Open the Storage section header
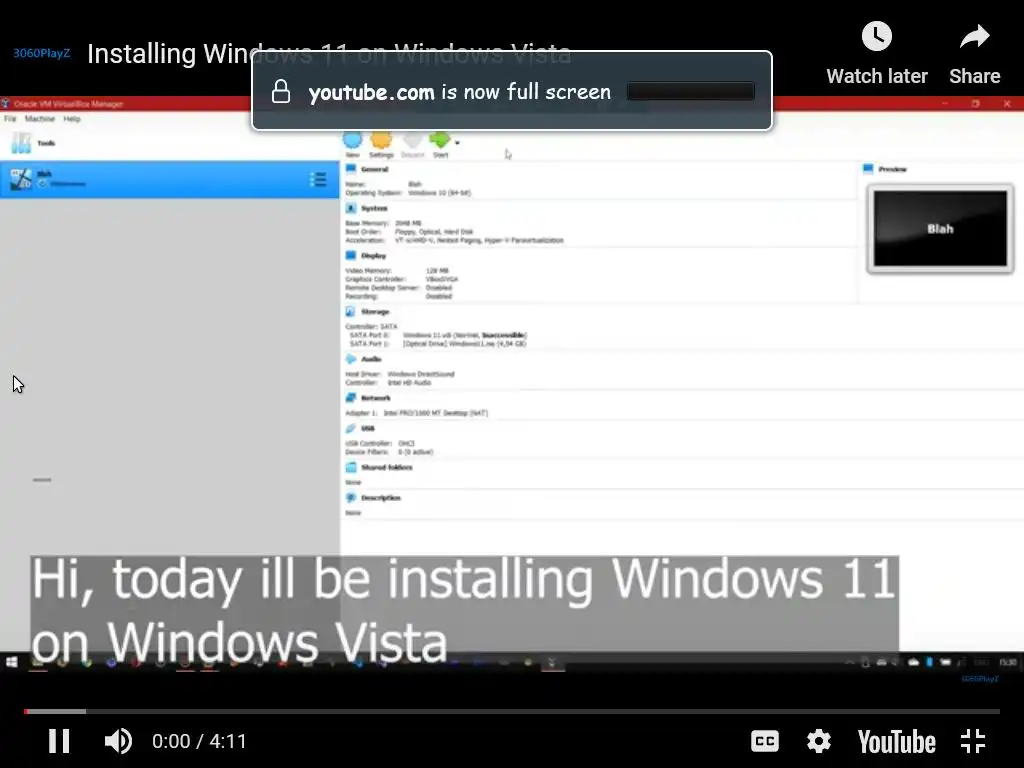Image resolution: width=1024 pixels, height=768 pixels. pos(374,312)
